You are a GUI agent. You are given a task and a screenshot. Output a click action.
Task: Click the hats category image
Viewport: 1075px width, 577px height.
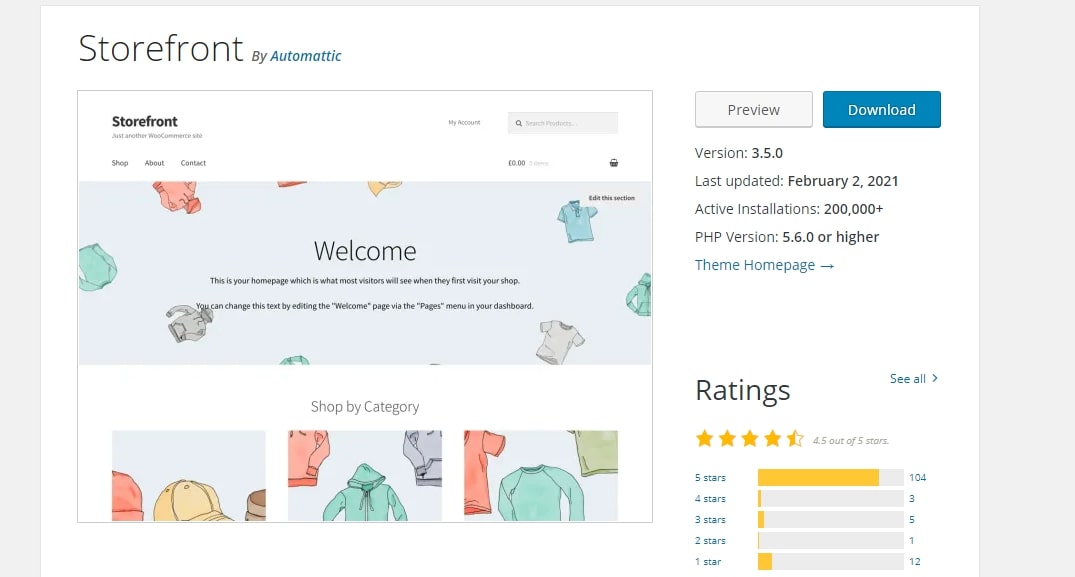click(189, 476)
